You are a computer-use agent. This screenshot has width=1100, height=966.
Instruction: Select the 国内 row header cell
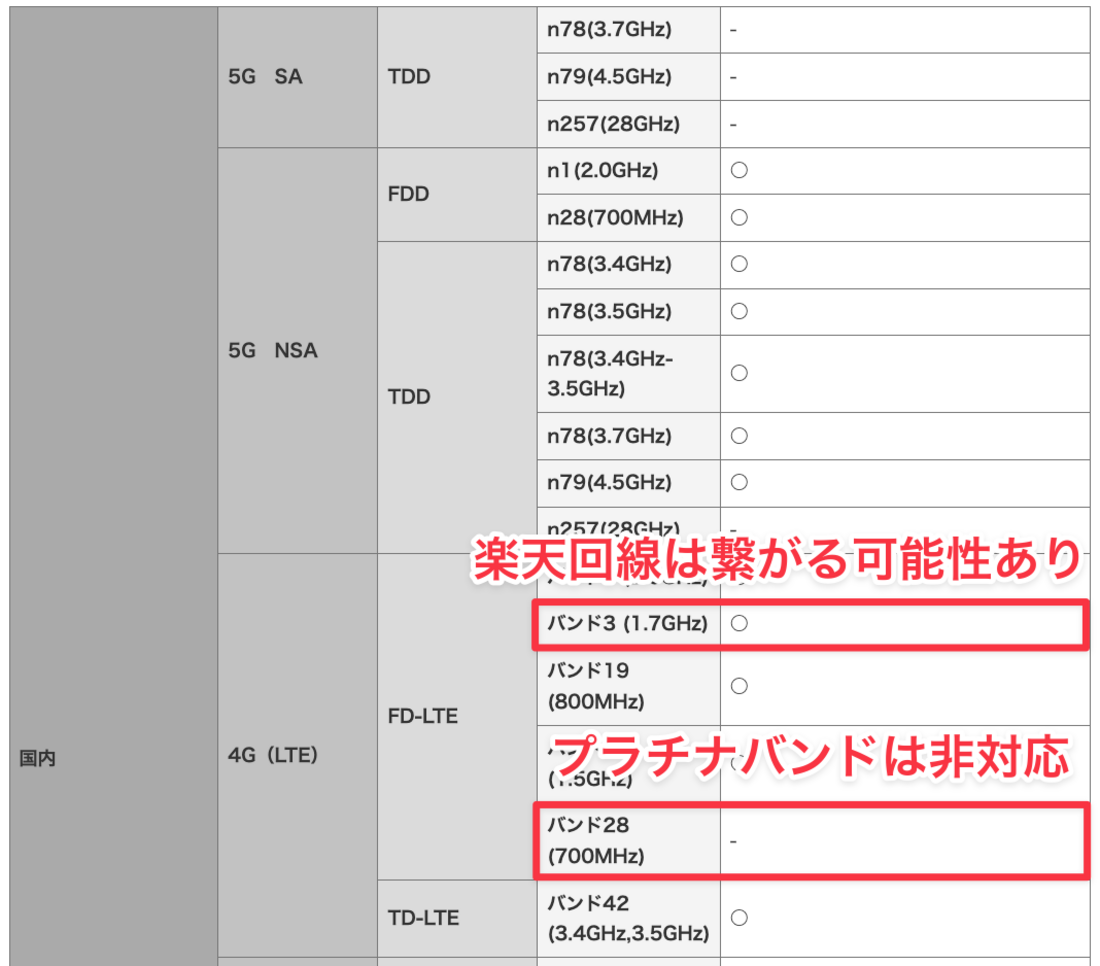click(x=40, y=758)
